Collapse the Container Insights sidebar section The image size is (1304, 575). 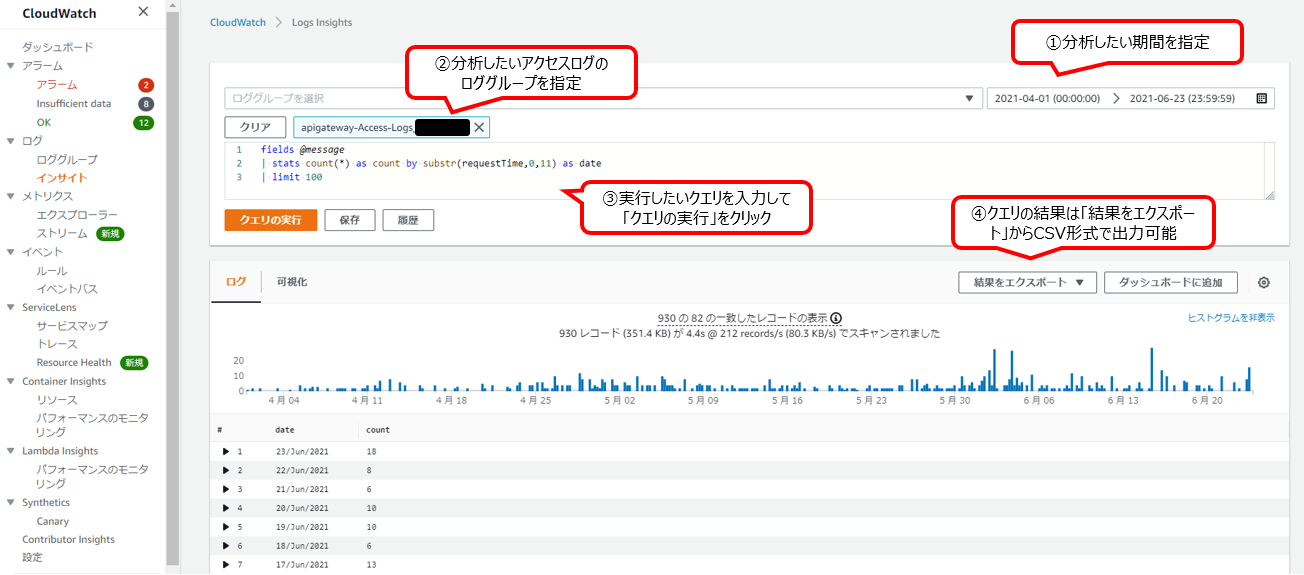tap(11, 382)
